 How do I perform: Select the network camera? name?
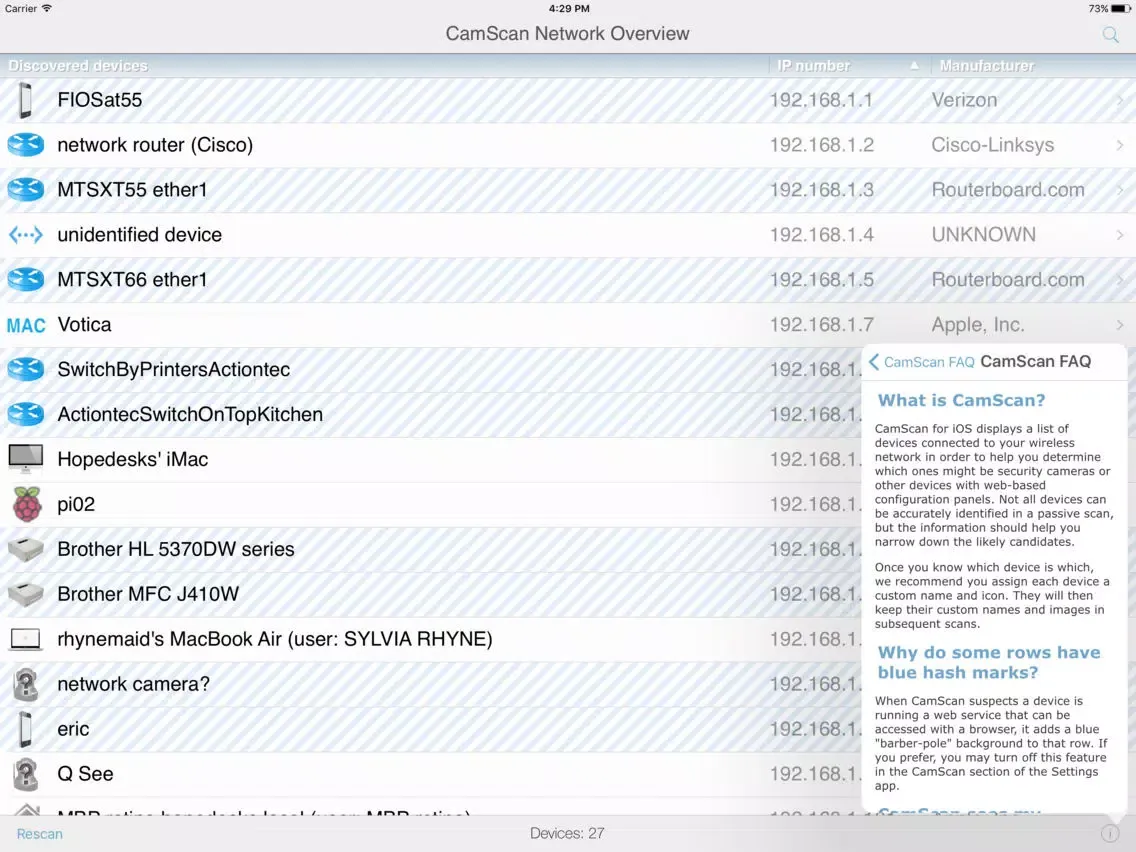pos(134,684)
